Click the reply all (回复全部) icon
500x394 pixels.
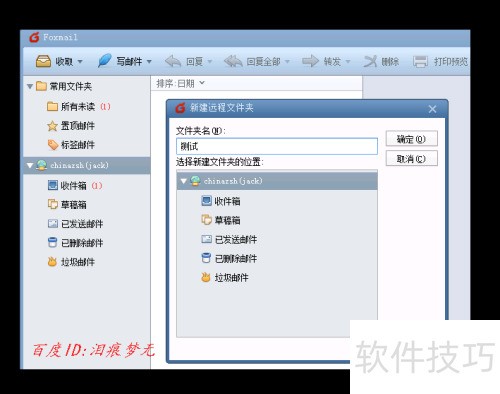click(233, 61)
